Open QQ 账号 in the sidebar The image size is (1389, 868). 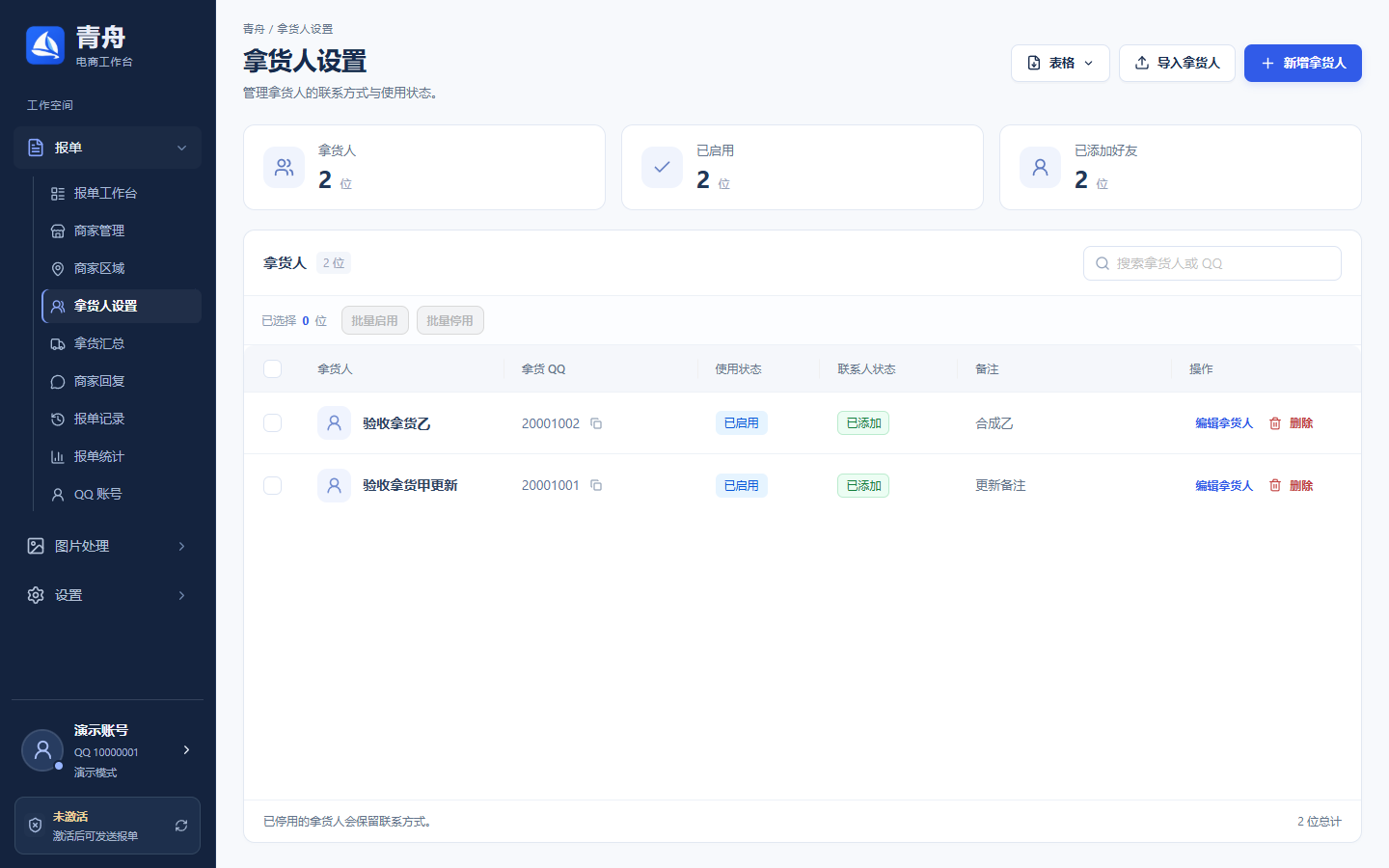[x=122, y=494]
